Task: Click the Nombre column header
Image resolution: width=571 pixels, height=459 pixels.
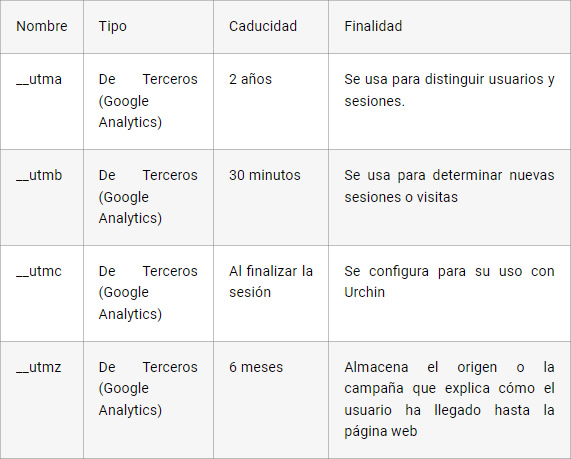Action: pos(42,26)
